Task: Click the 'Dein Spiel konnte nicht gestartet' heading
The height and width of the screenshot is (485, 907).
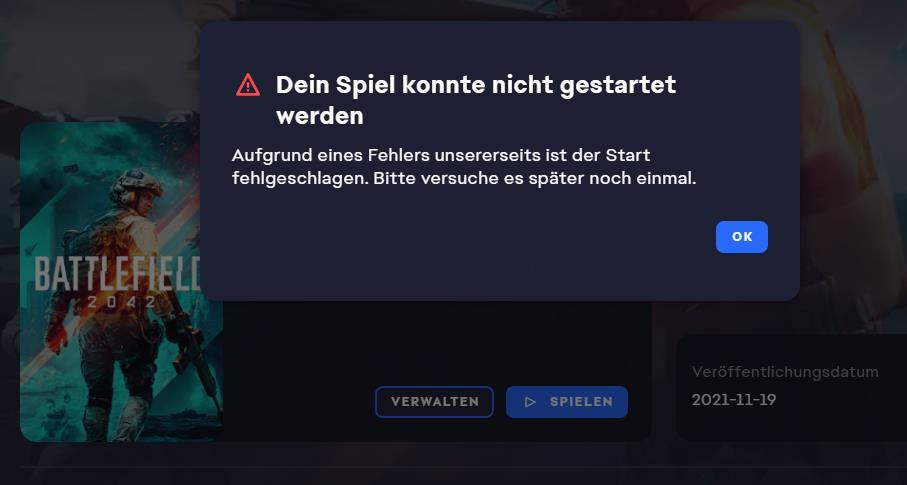Action: tap(476, 84)
